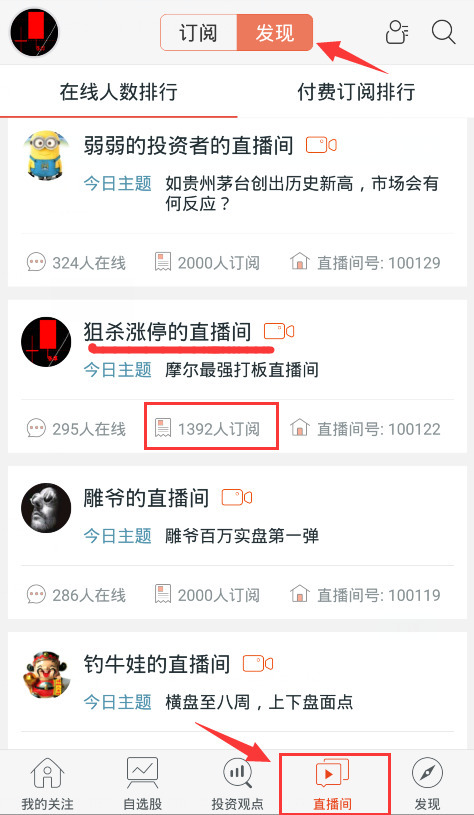Open 发现 compass icon in bottom bar
474x815 pixels.
tap(427, 783)
